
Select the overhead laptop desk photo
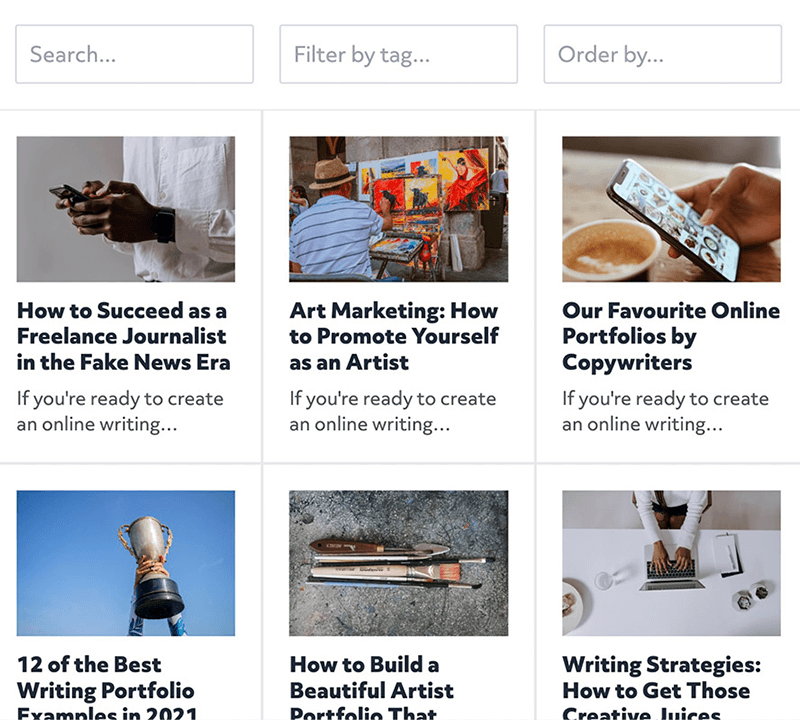[671, 563]
